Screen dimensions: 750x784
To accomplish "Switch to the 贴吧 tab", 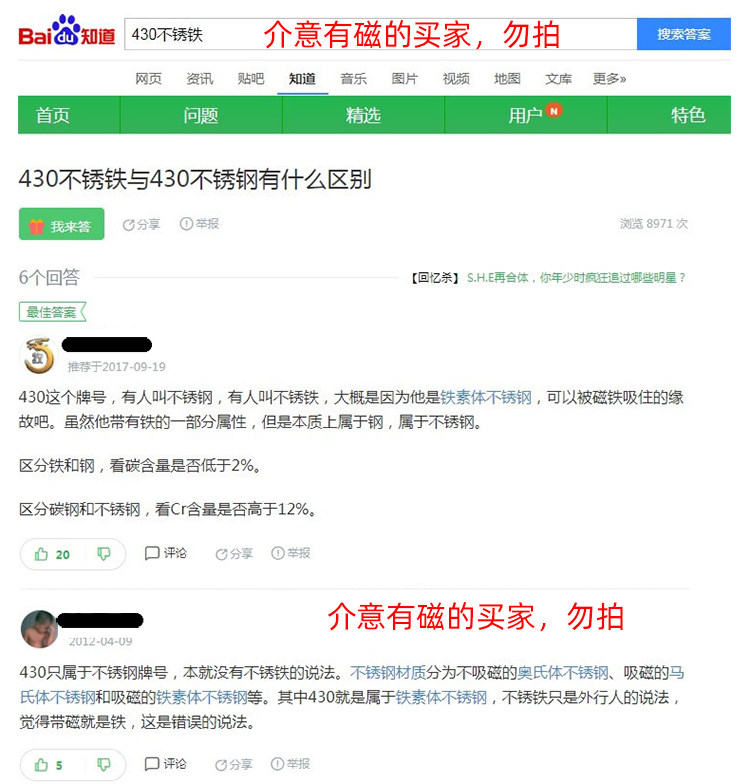I will pos(251,78).
